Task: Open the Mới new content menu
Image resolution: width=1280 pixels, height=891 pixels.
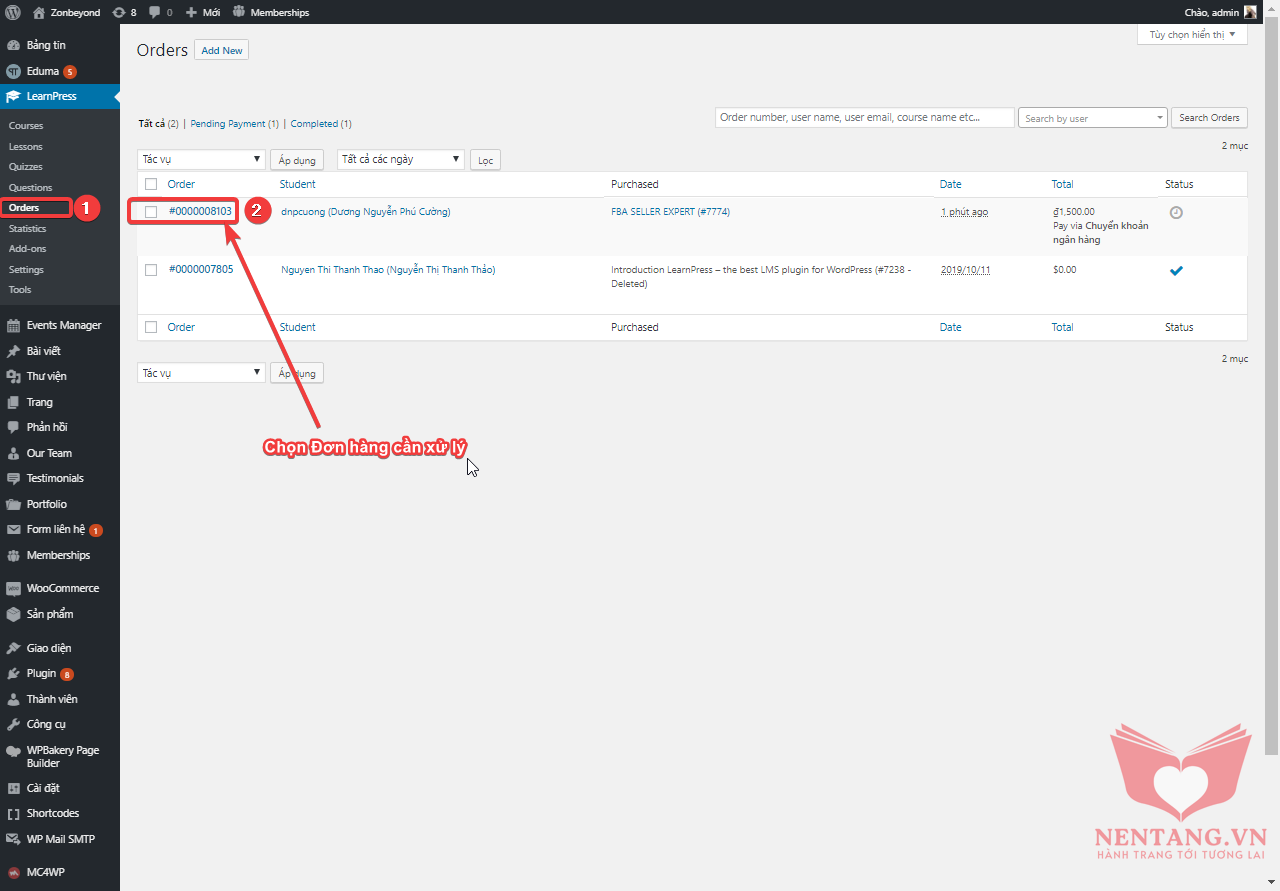Action: [x=204, y=12]
